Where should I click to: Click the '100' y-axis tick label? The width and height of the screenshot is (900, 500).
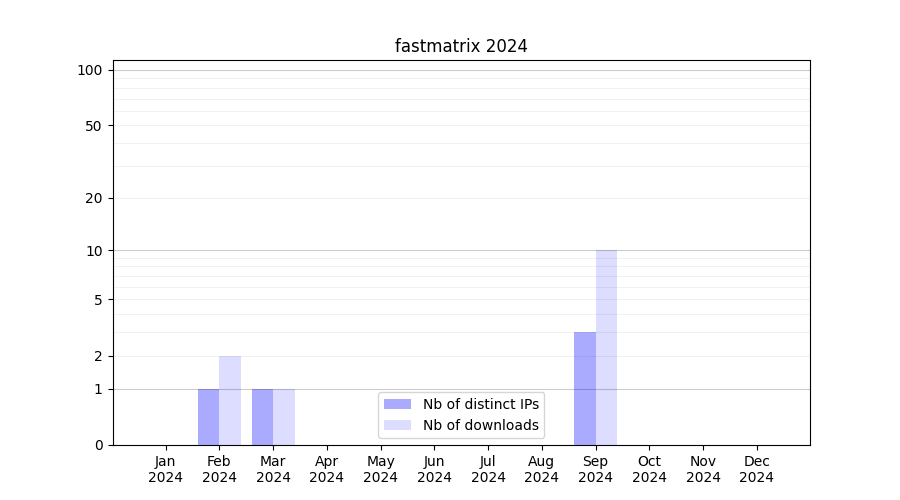tap(90, 70)
